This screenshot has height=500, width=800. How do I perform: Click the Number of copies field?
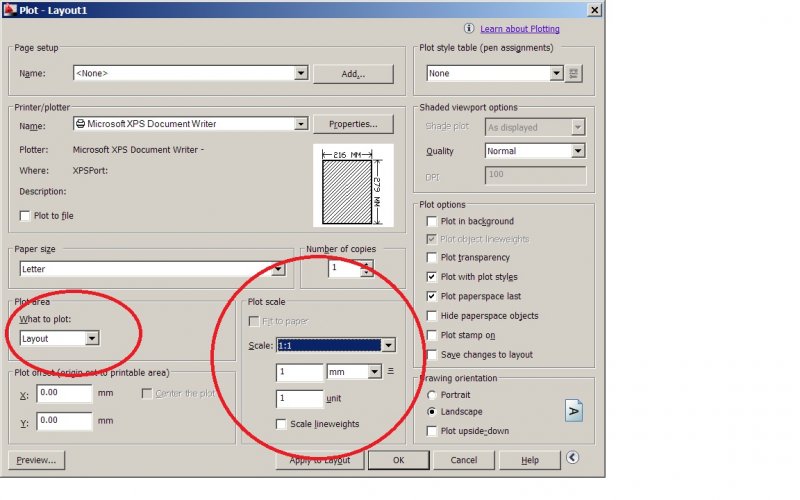pos(344,268)
